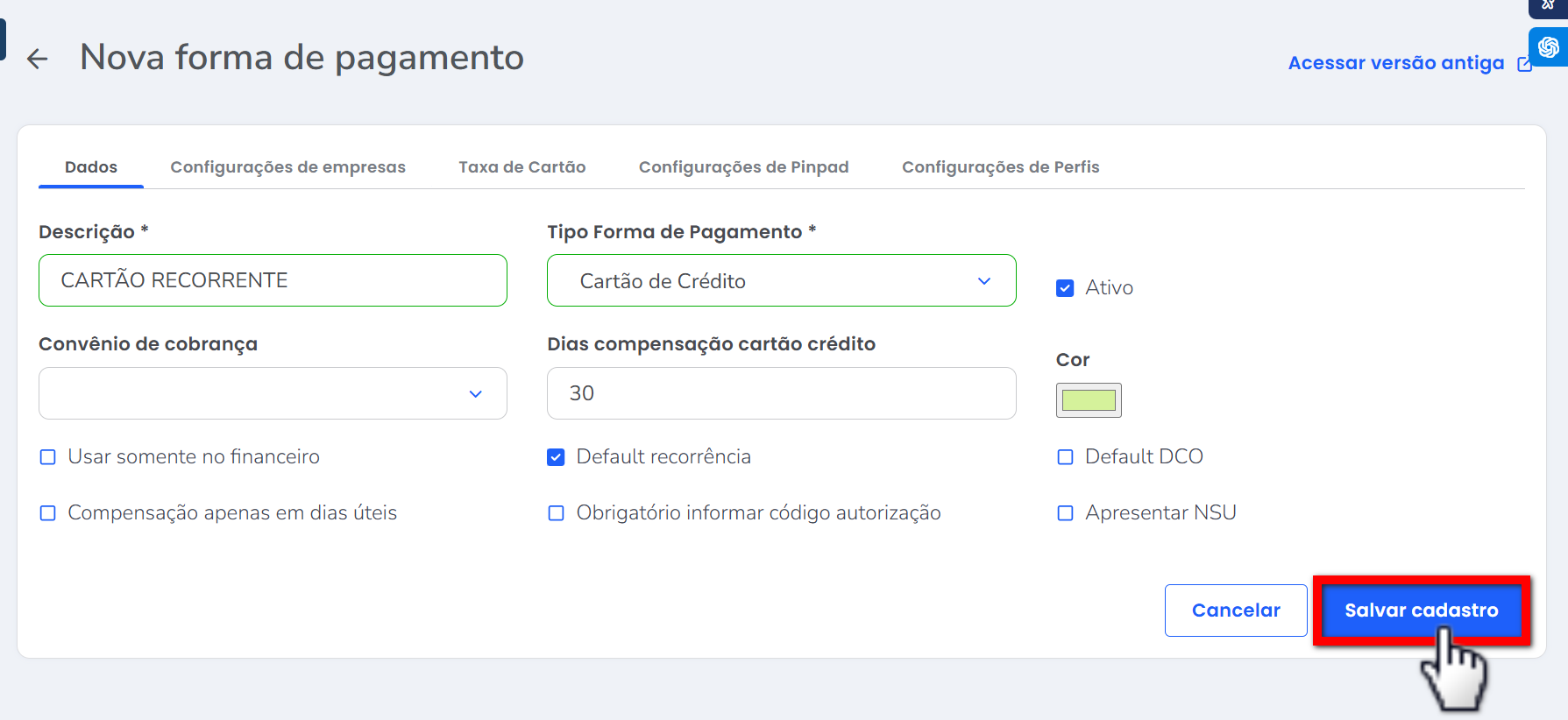
Task: Tick the Default DCO checkbox
Action: click(x=1065, y=457)
